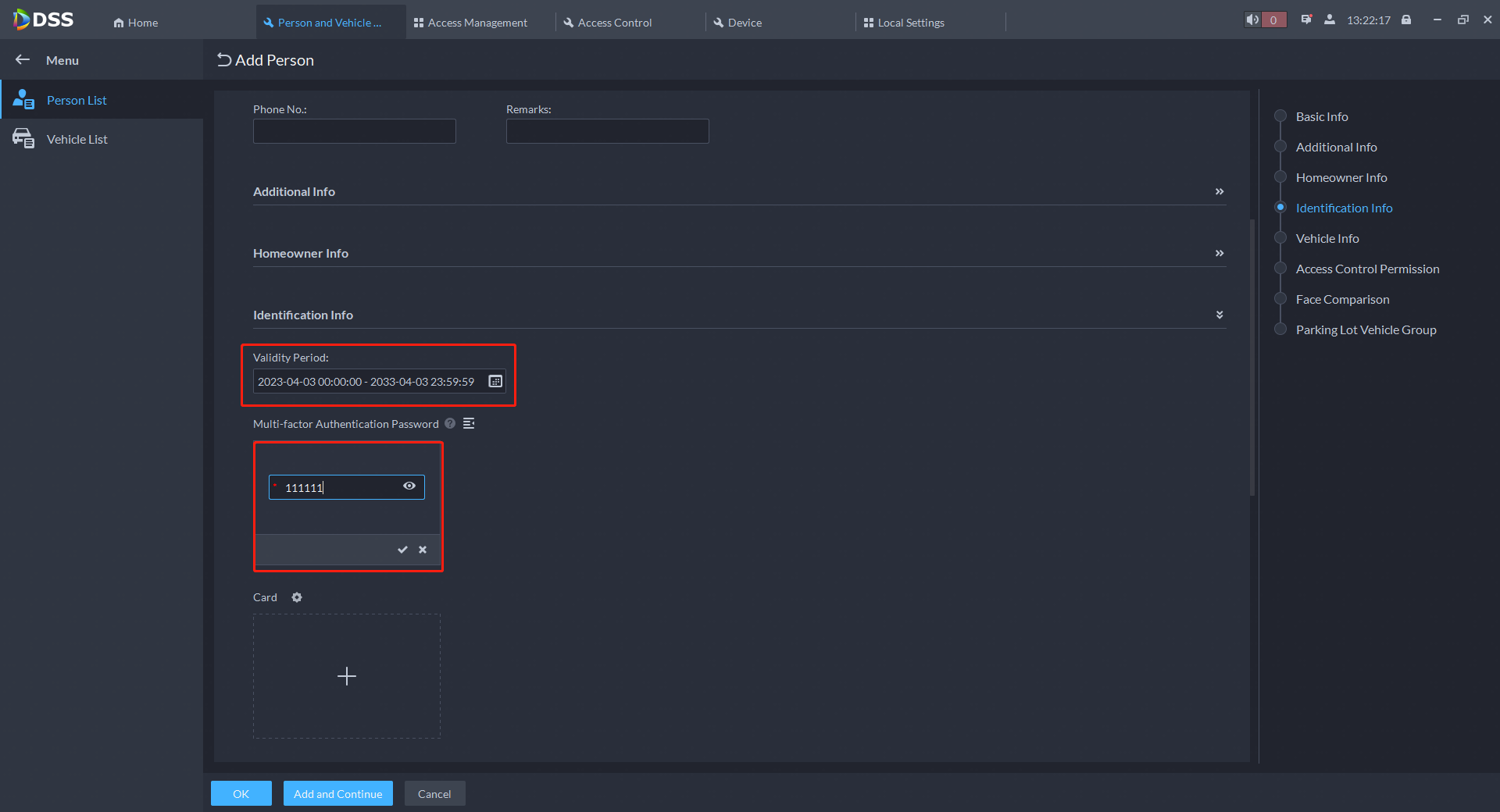1500x812 pixels.
Task: Switch to the Device tab
Action: [737, 23]
